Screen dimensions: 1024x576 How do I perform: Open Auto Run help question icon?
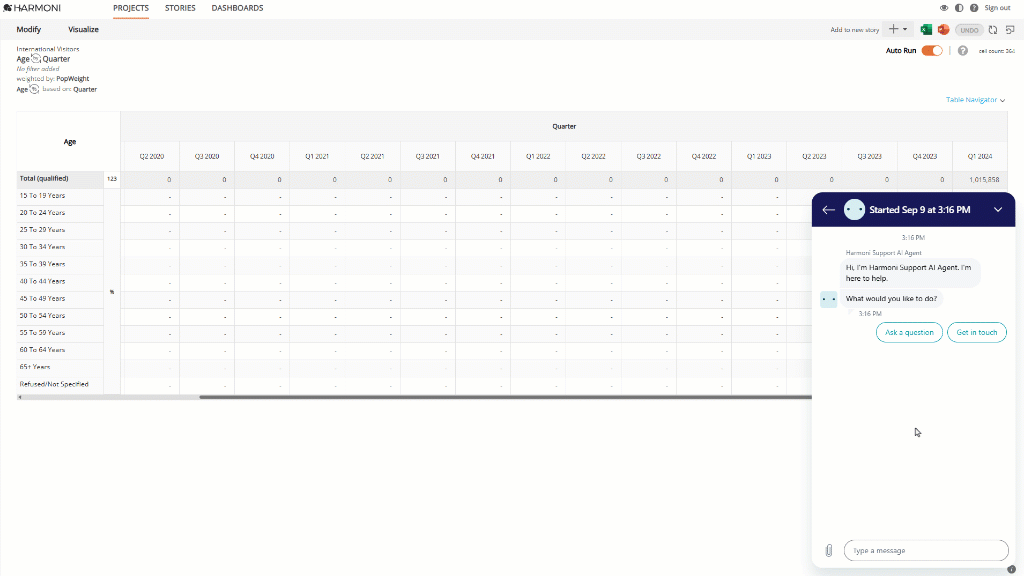coord(963,50)
